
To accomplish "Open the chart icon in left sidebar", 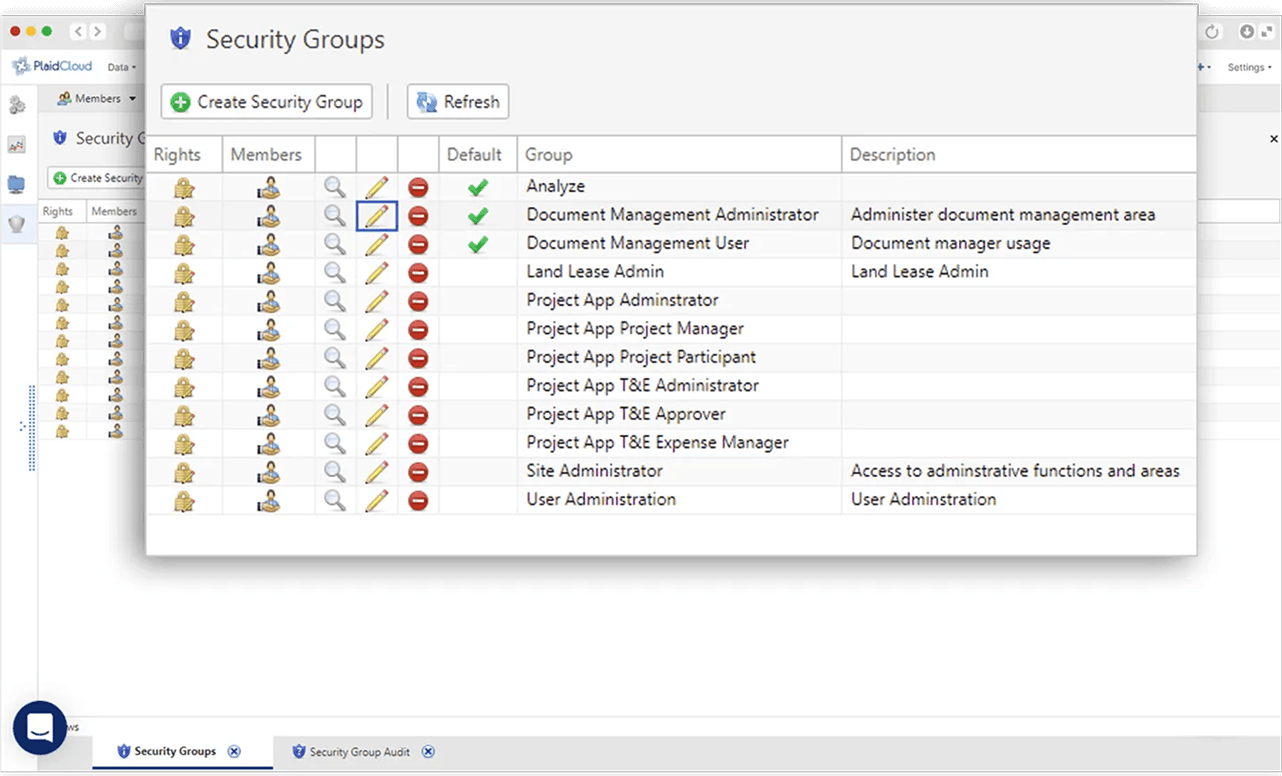I will 17,145.
